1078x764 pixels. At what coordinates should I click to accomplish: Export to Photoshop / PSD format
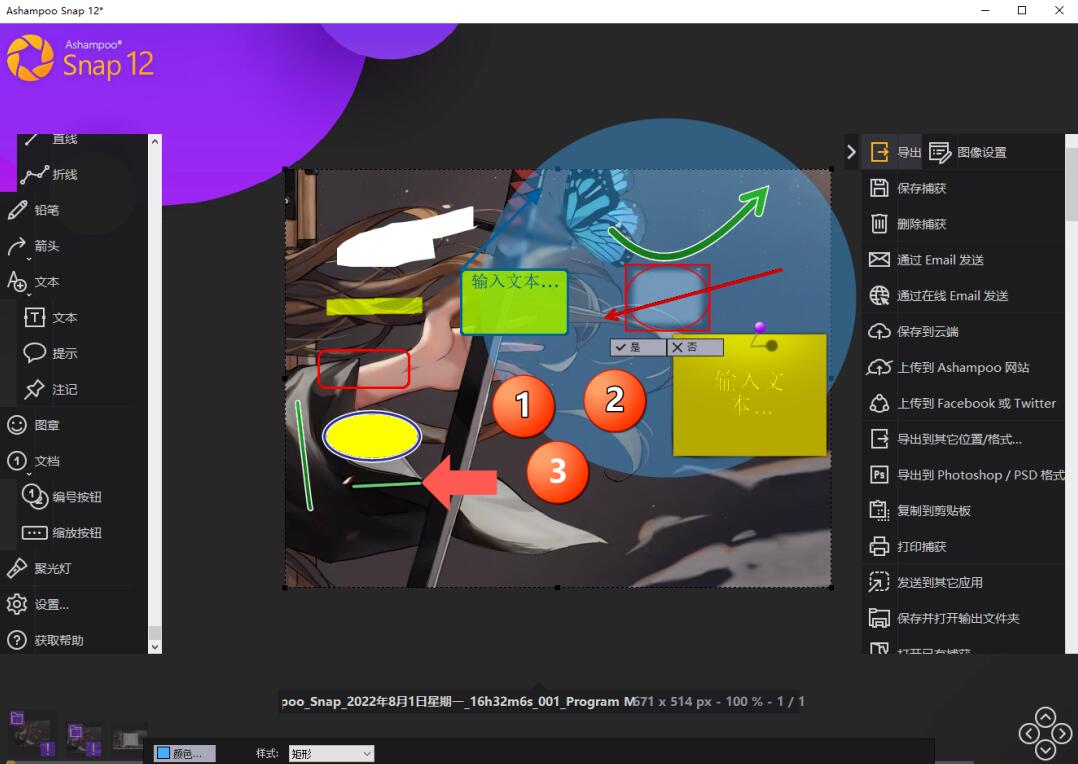tap(965, 475)
